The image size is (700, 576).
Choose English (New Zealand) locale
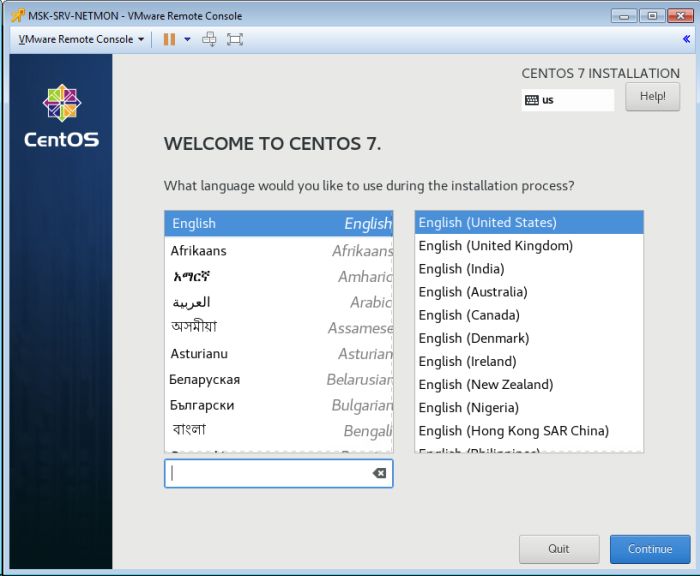click(x=529, y=384)
